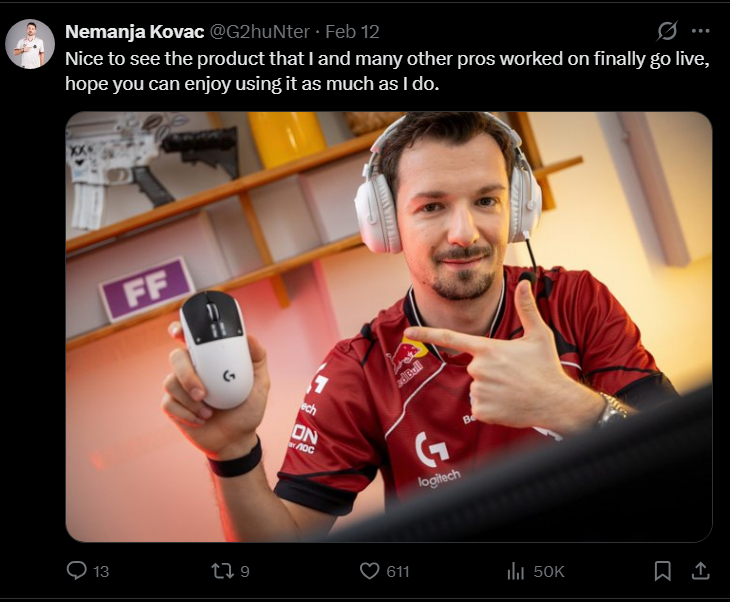Image resolution: width=730 pixels, height=602 pixels.
Task: Click the reply speech bubble icon
Action: click(x=76, y=570)
